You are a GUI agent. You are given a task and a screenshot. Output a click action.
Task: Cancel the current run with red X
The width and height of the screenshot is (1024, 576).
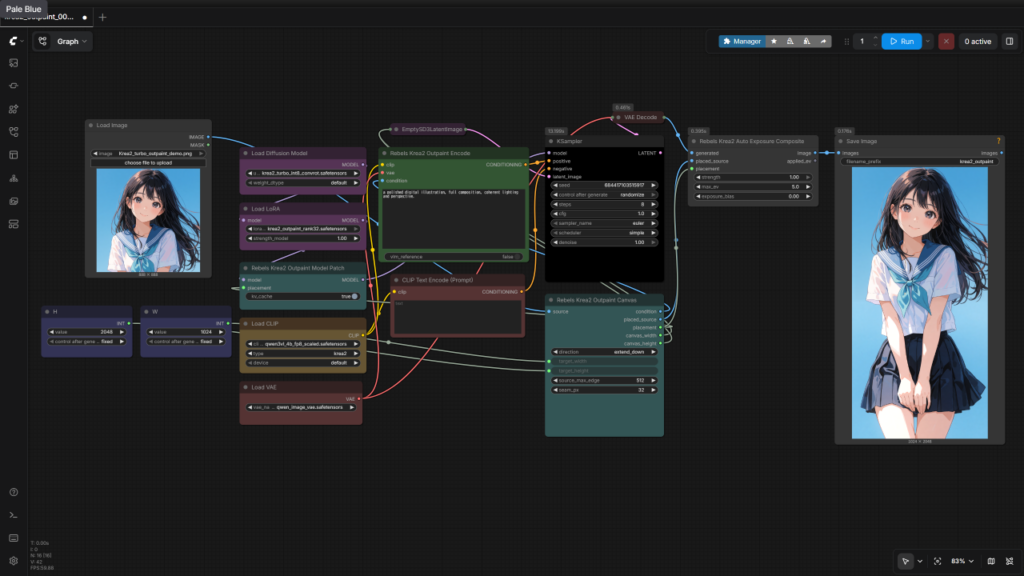point(946,41)
